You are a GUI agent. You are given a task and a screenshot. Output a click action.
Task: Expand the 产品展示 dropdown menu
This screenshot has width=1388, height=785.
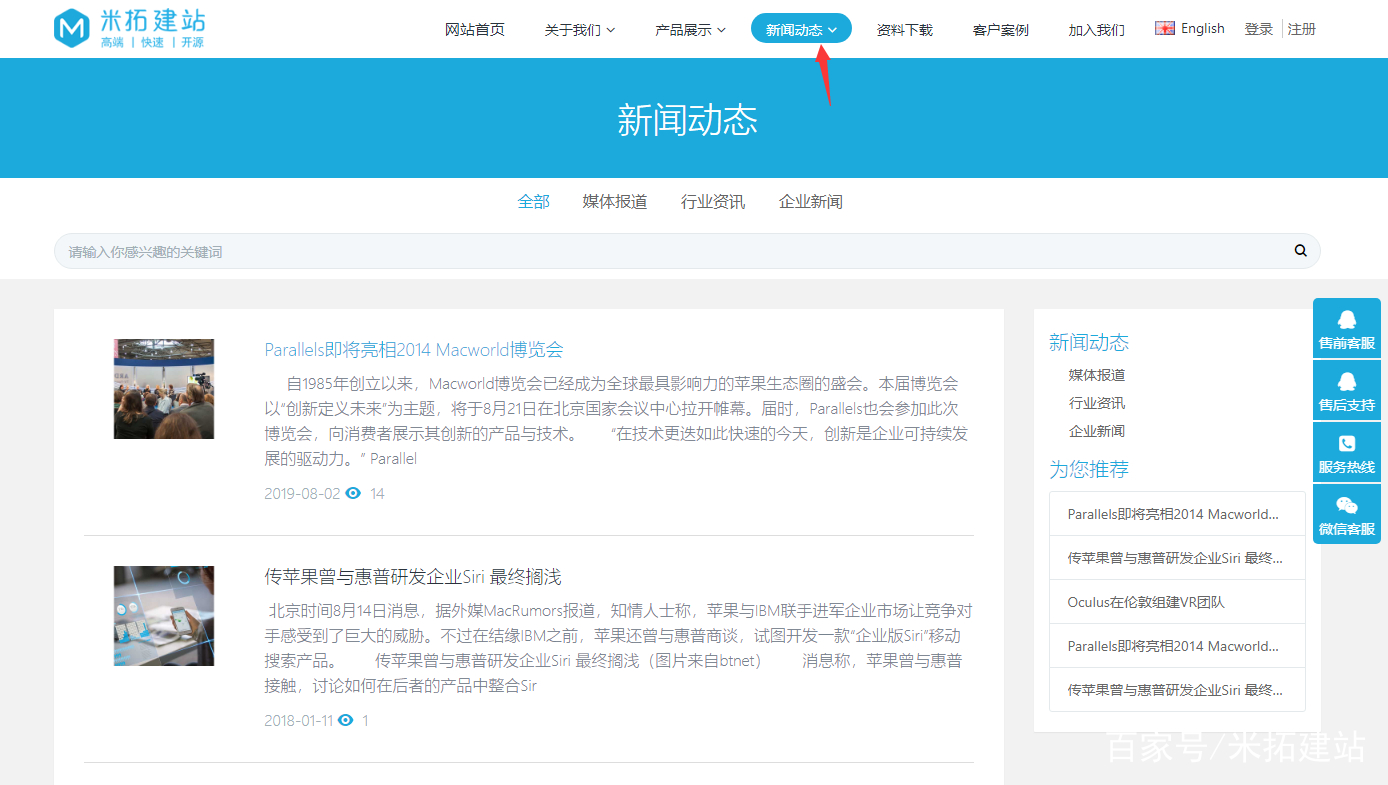(x=690, y=30)
